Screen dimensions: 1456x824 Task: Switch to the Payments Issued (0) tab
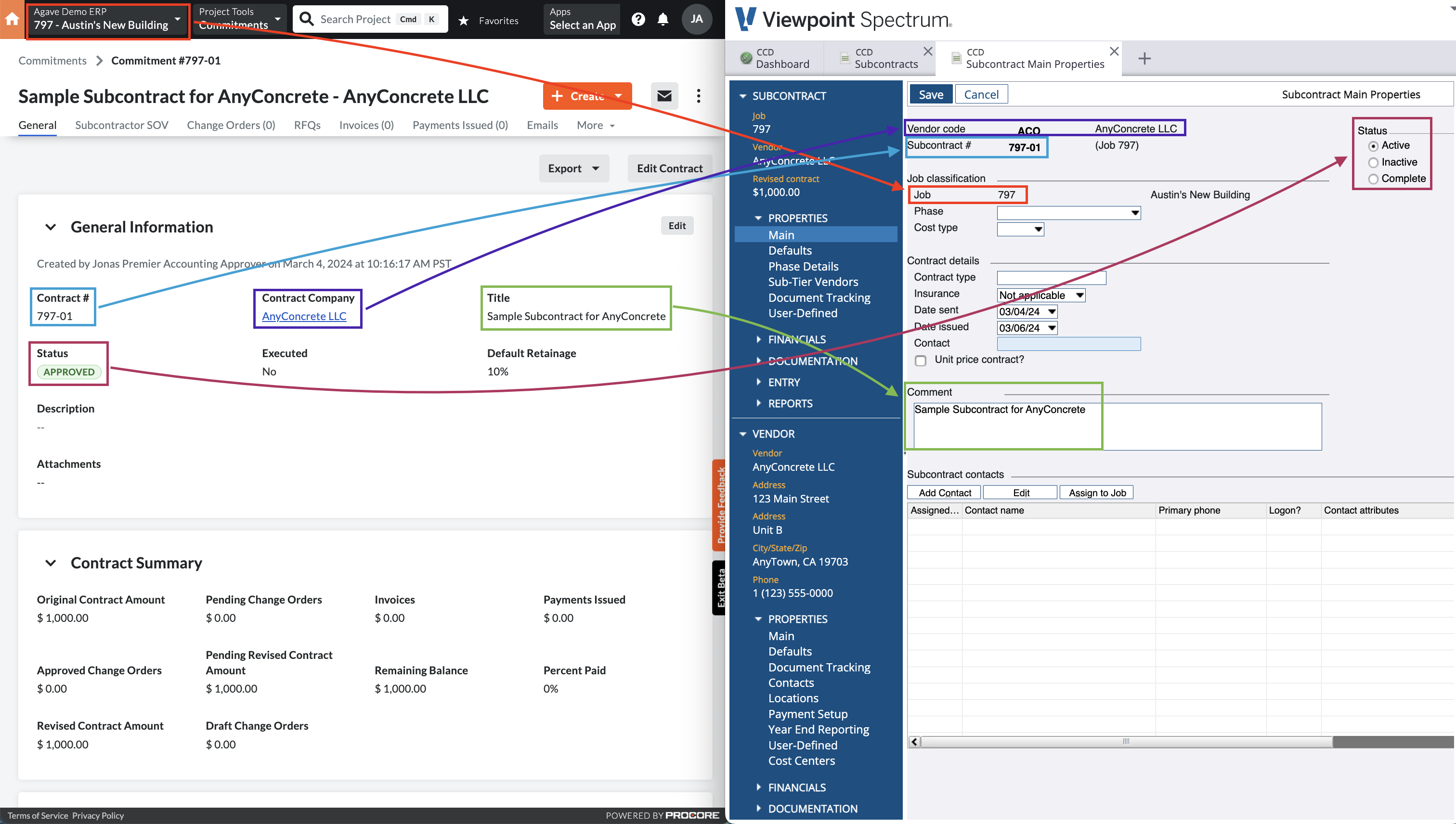coord(460,125)
